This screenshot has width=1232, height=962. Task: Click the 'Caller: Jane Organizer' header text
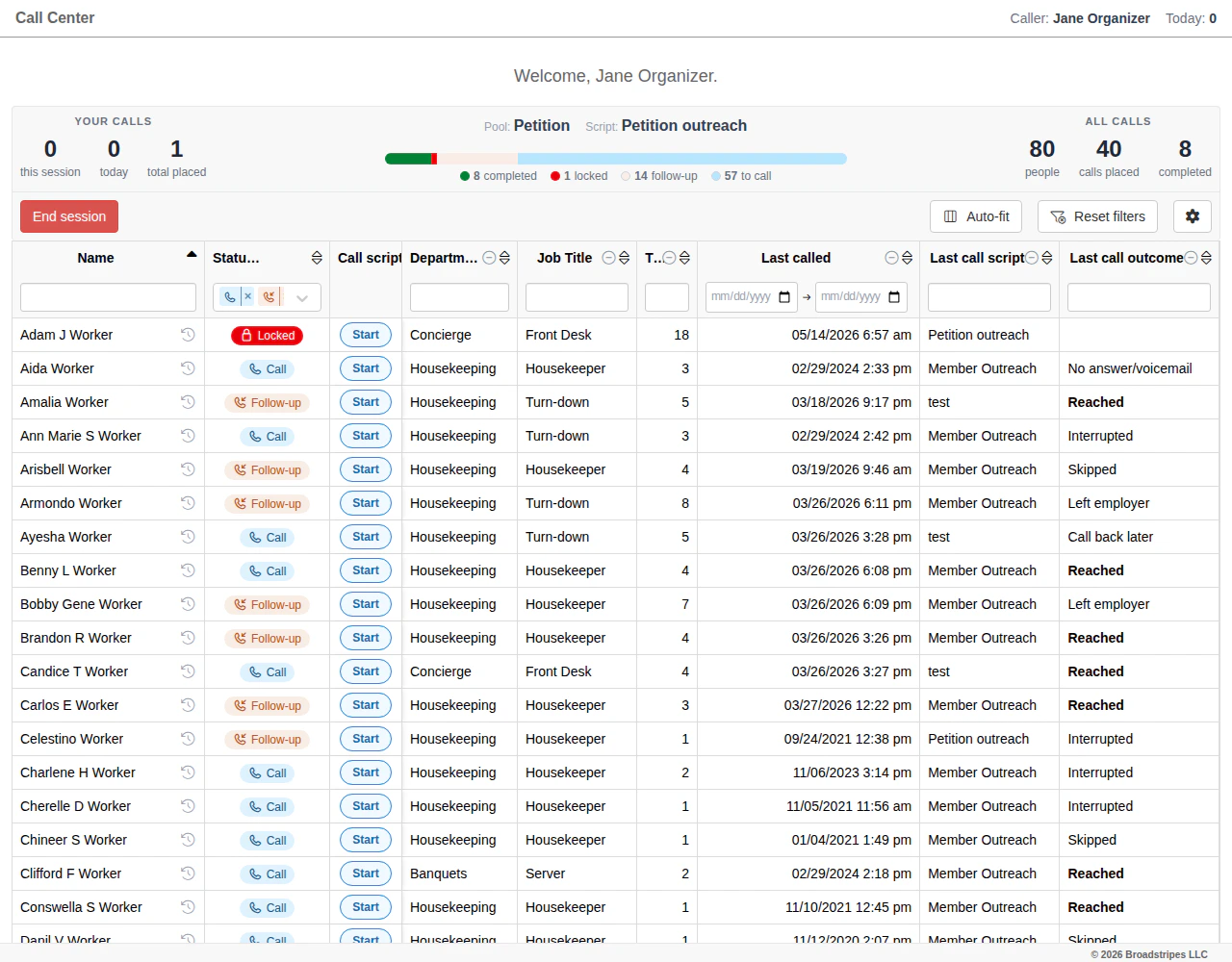(1080, 18)
